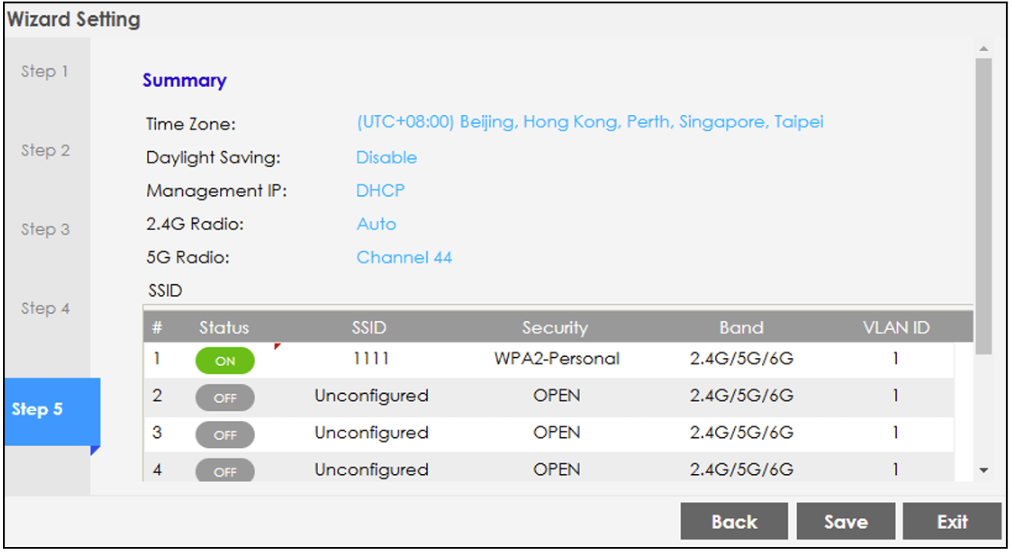Viewport: 1012px width, 552px height.
Task: Click the time zone value text
Action: coord(590,123)
